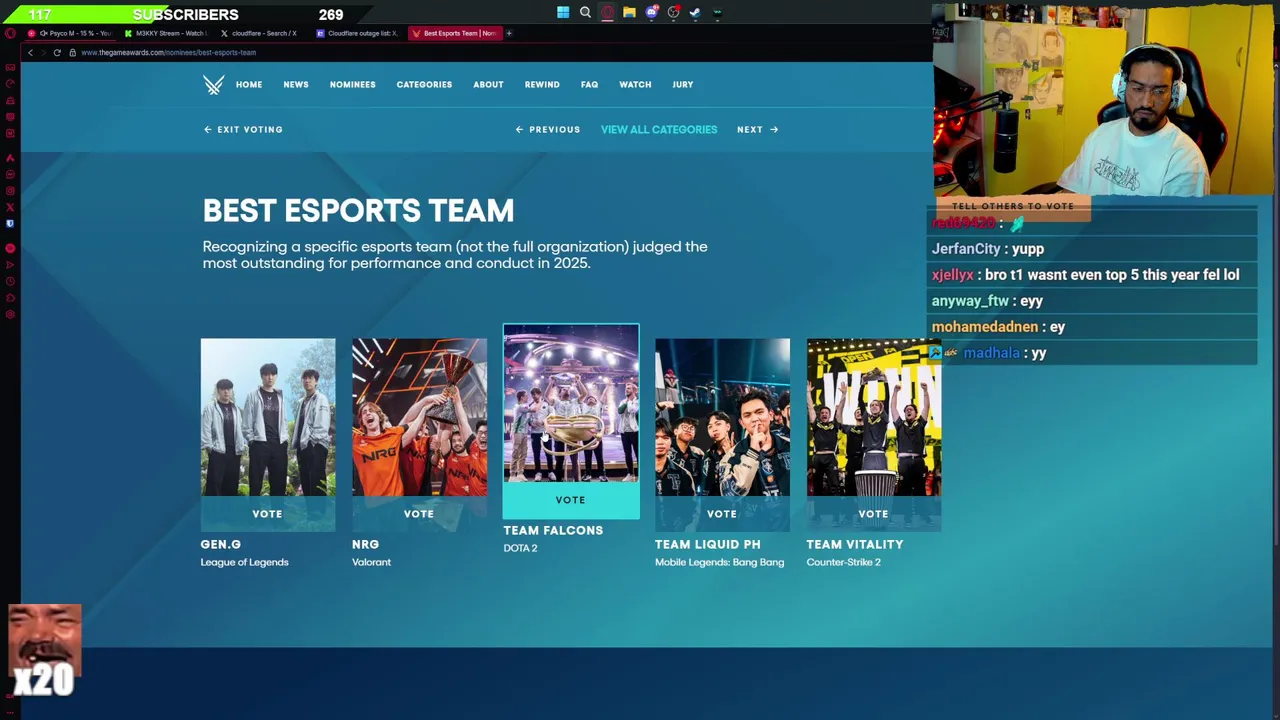Open the WATCH menu item

[x=635, y=85]
